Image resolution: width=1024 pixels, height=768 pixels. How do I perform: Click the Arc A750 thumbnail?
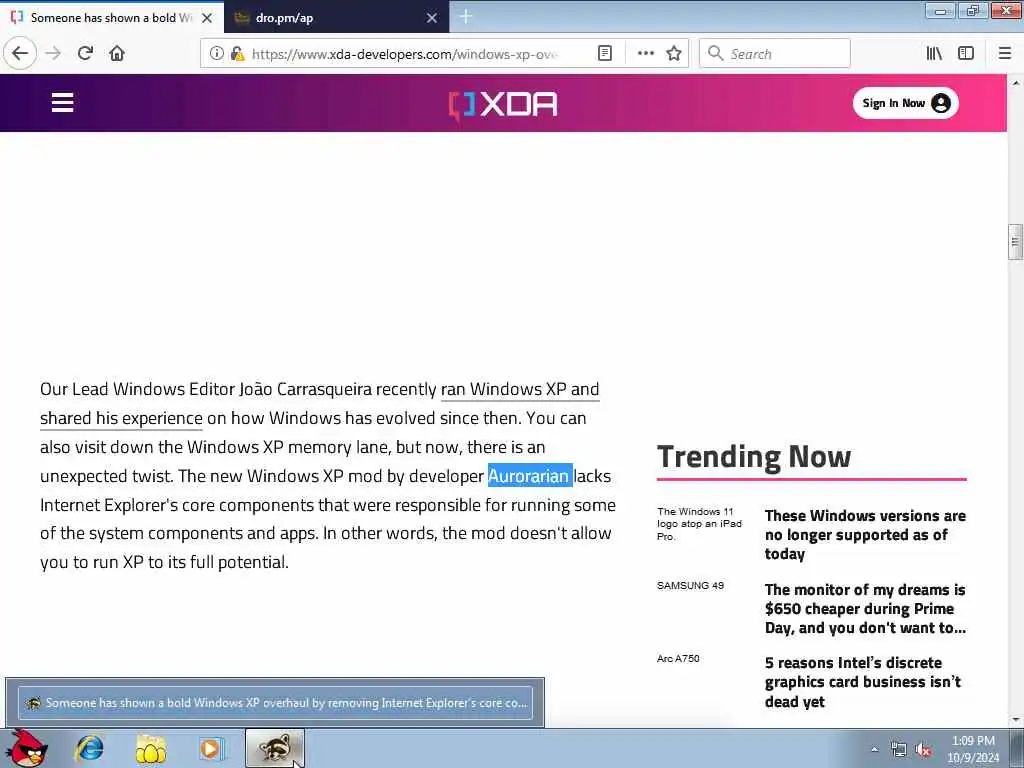pos(678,659)
